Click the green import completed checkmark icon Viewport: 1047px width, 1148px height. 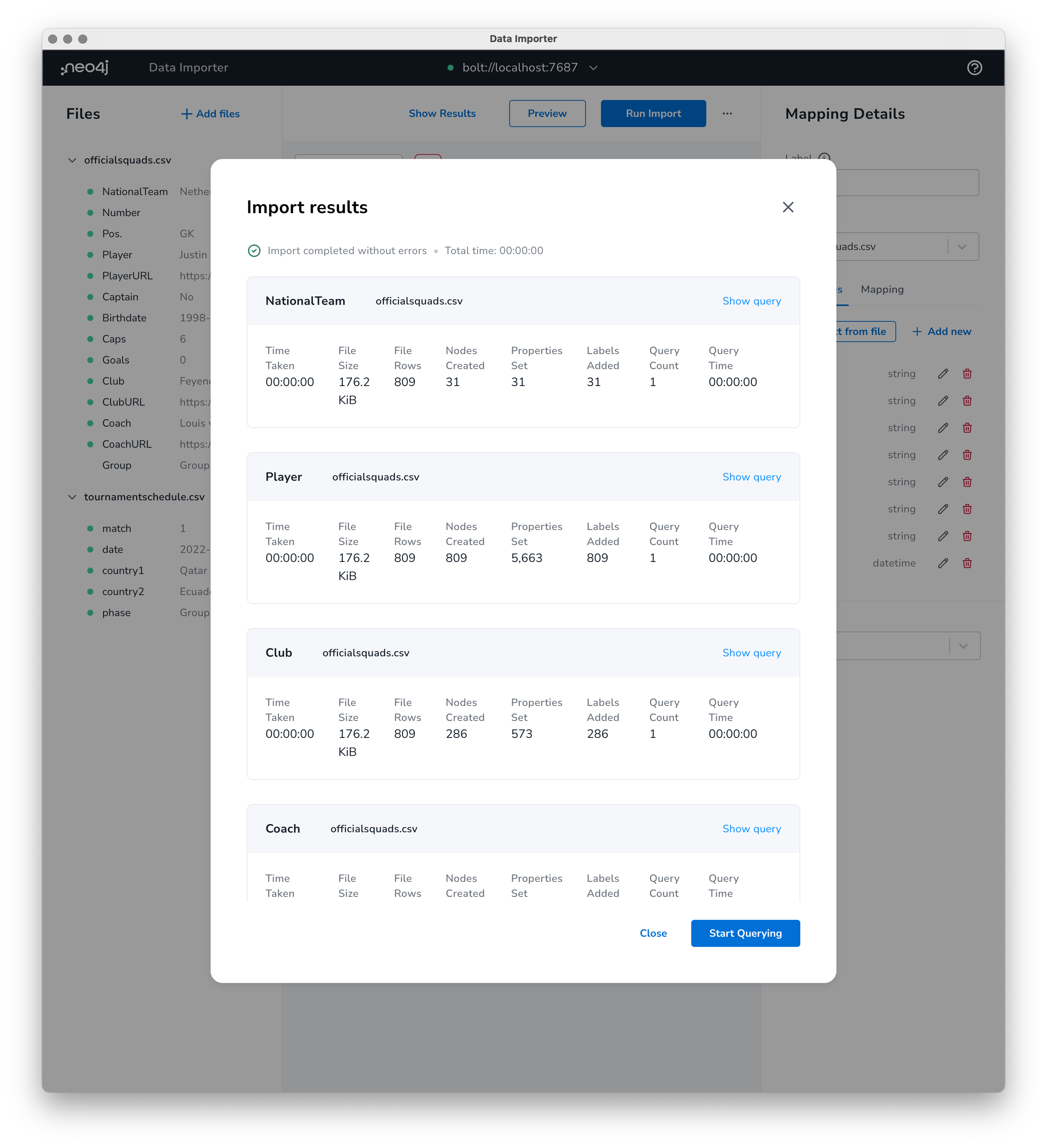254,251
